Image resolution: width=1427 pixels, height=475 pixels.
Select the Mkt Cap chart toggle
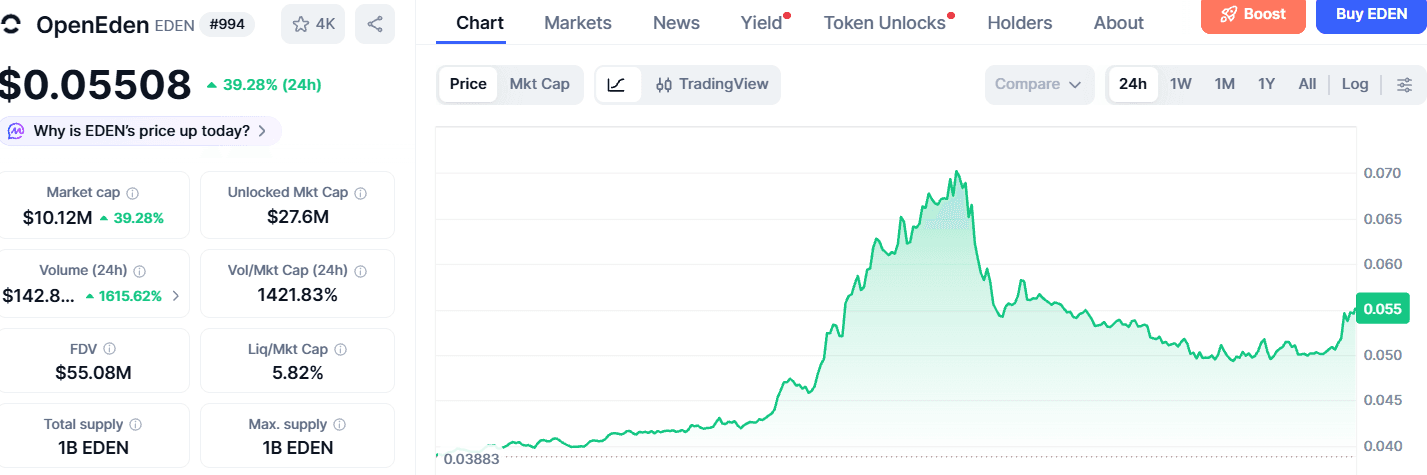[540, 84]
